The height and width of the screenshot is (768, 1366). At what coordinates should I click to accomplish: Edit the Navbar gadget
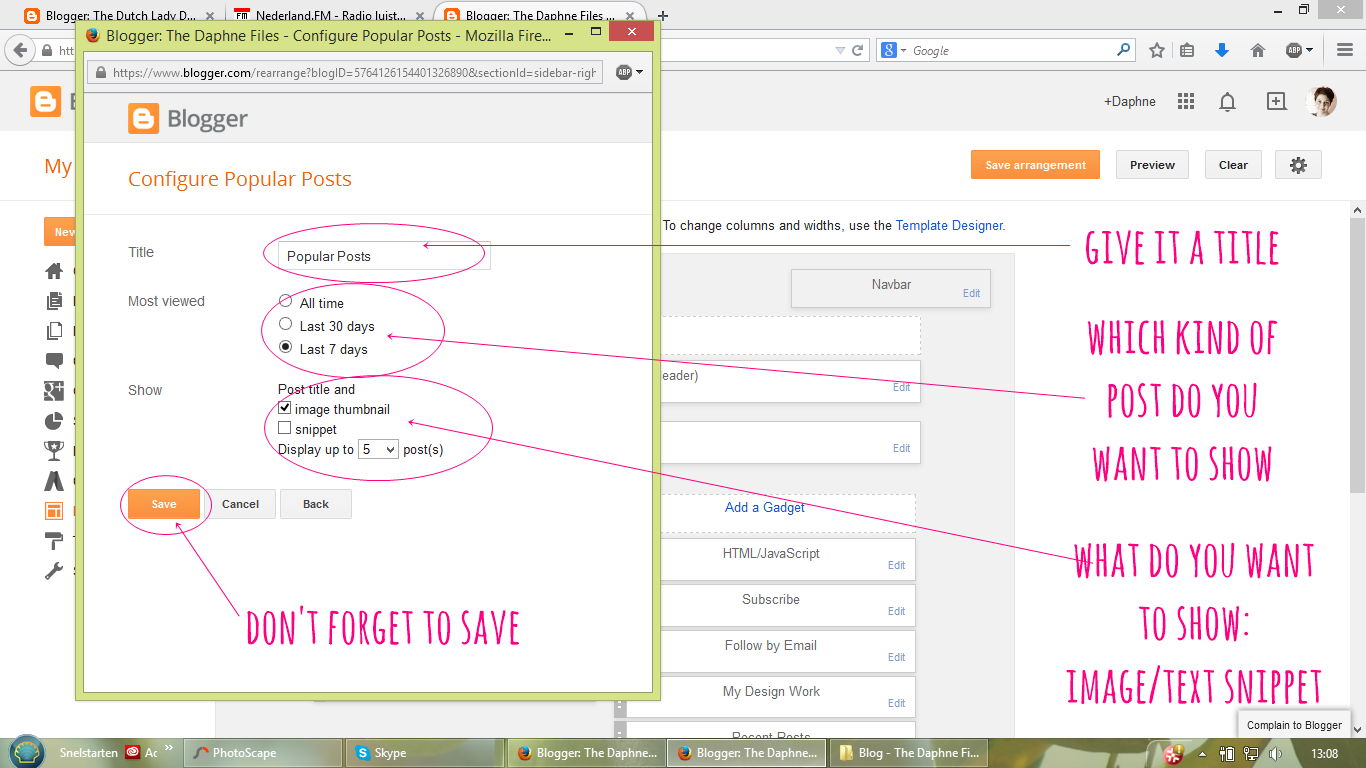click(x=971, y=293)
